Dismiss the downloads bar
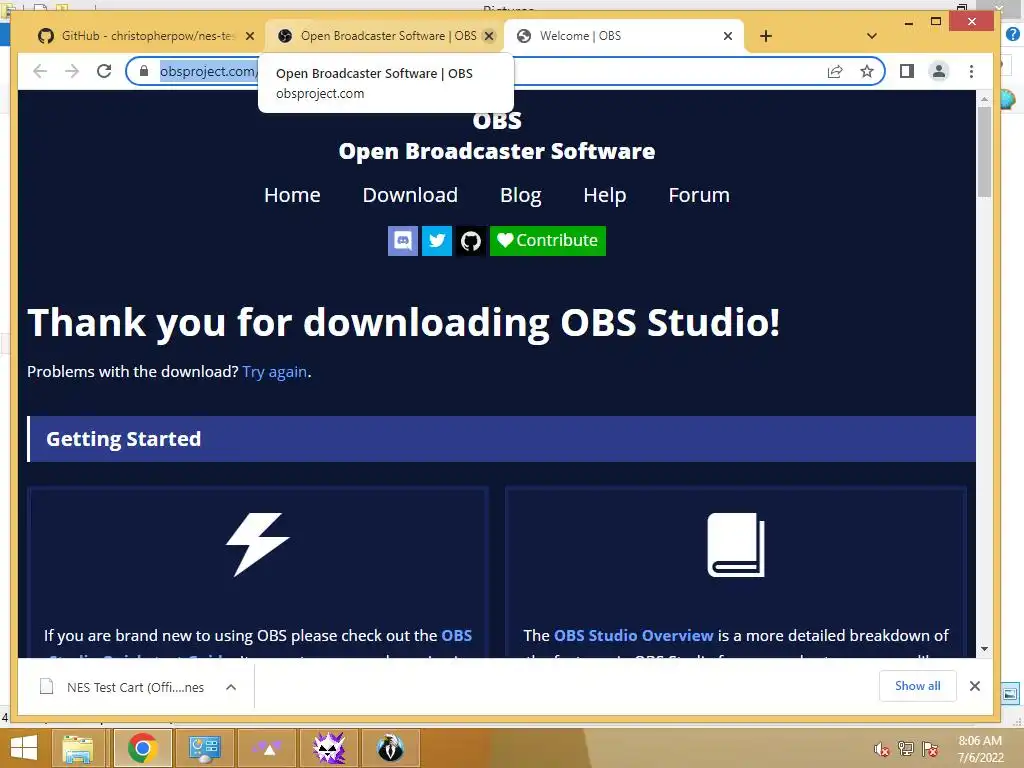Image resolution: width=1024 pixels, height=768 pixels. (x=975, y=686)
